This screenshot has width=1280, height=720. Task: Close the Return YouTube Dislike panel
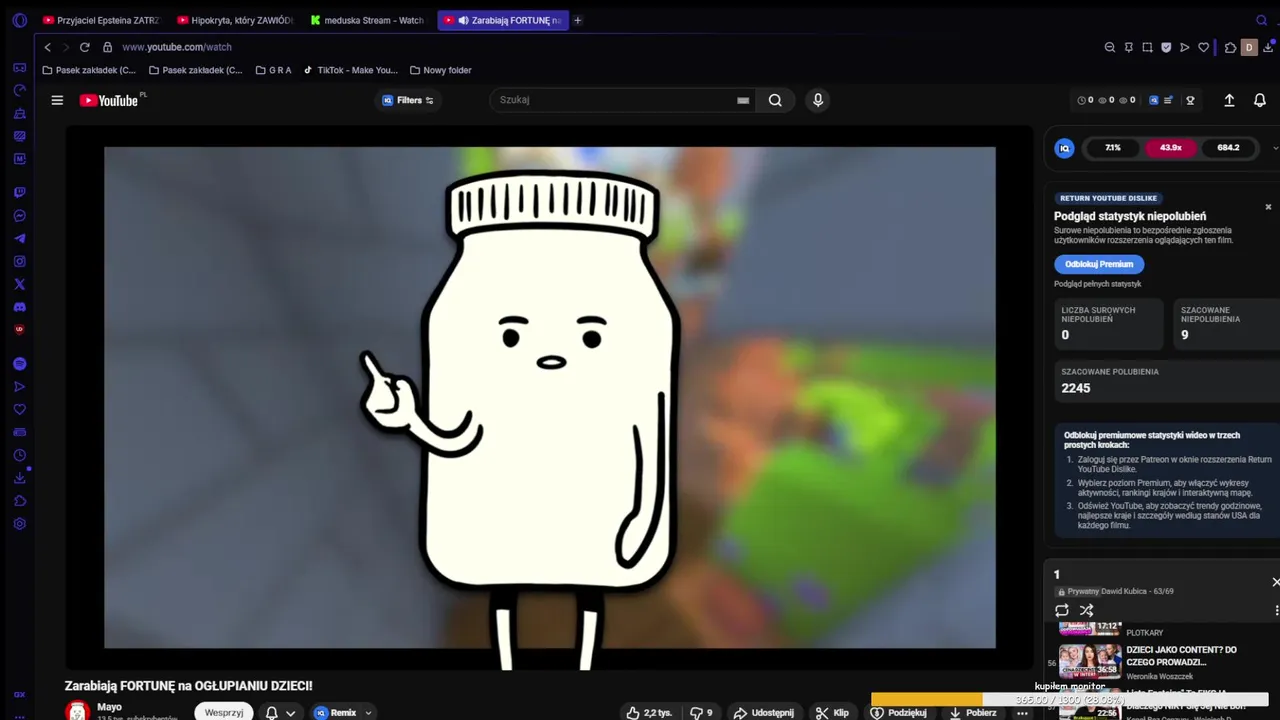point(1268,207)
